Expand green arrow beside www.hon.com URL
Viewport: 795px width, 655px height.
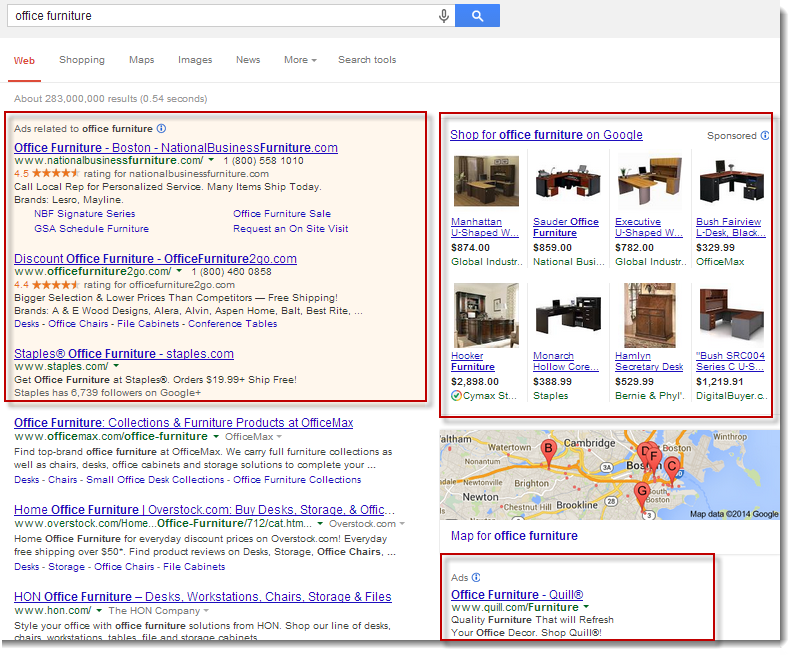pos(99,610)
